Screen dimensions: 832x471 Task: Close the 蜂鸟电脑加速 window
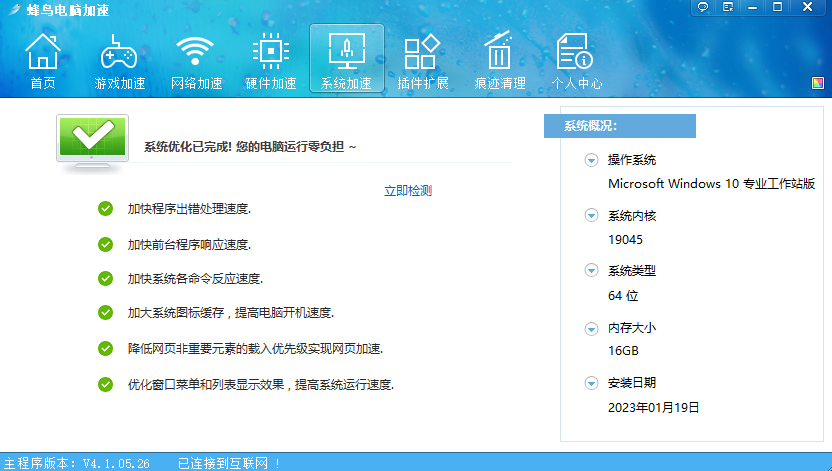(808, 7)
